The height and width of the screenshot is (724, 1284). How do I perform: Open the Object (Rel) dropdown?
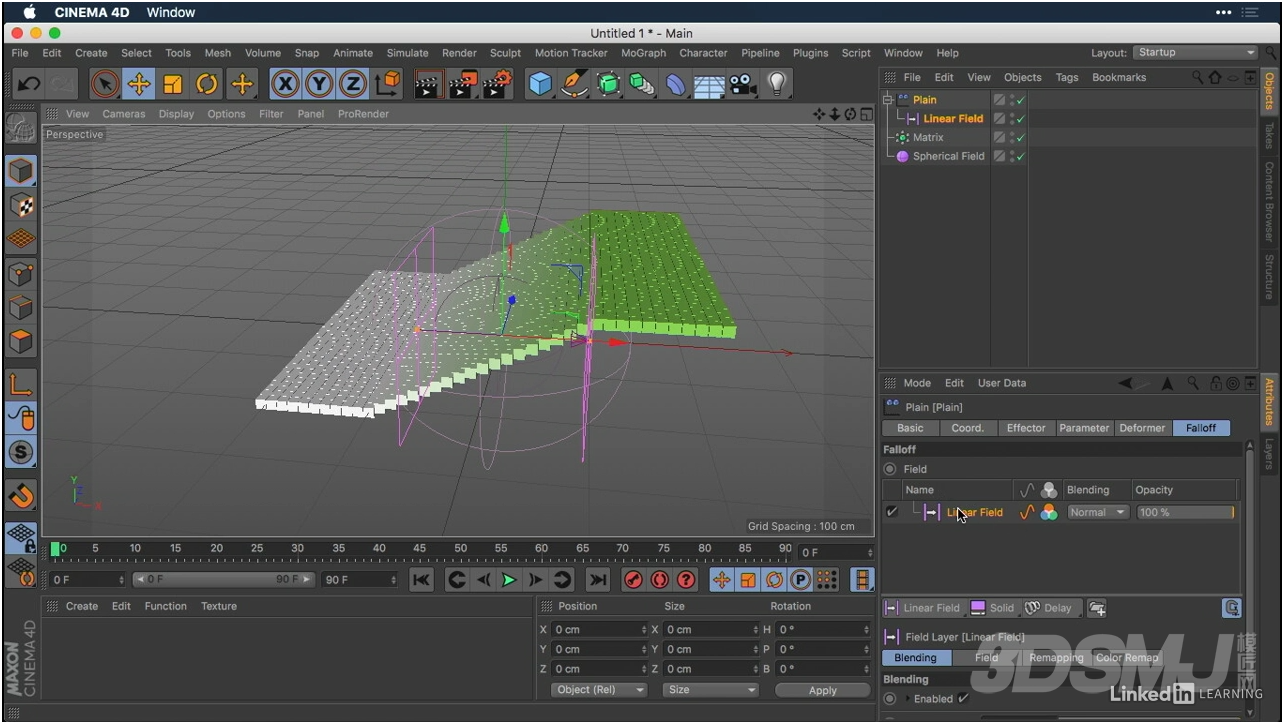[x=599, y=690]
